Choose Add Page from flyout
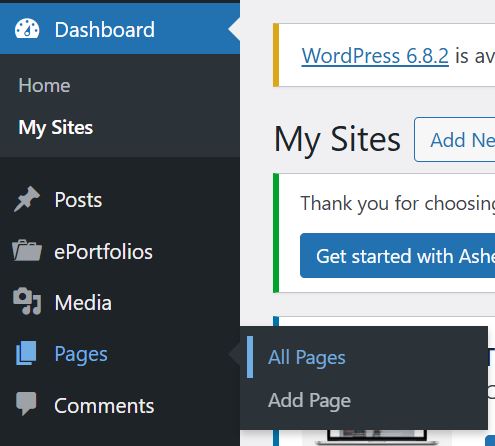This screenshot has width=495, height=446. pos(309,401)
